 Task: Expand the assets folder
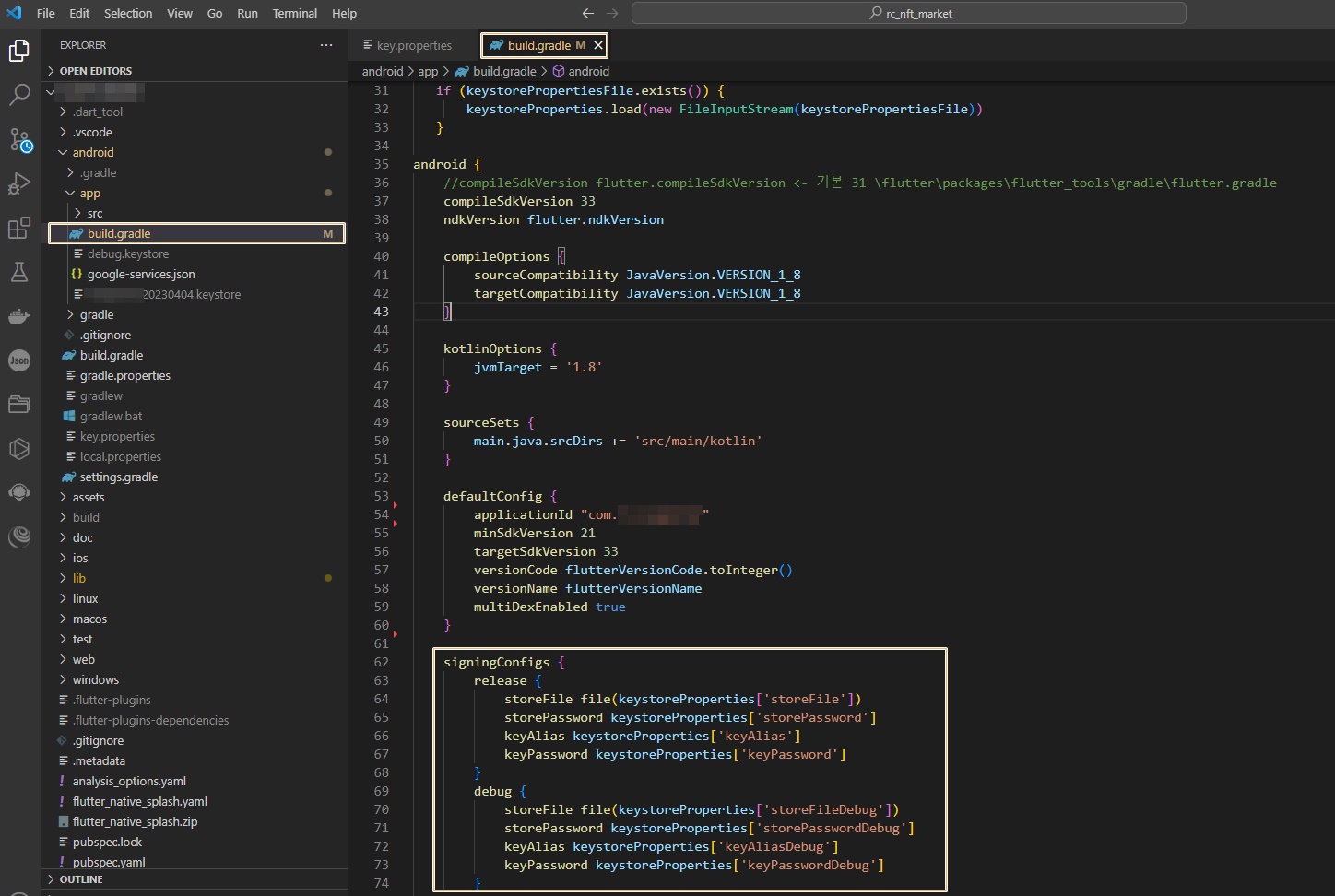click(x=89, y=497)
